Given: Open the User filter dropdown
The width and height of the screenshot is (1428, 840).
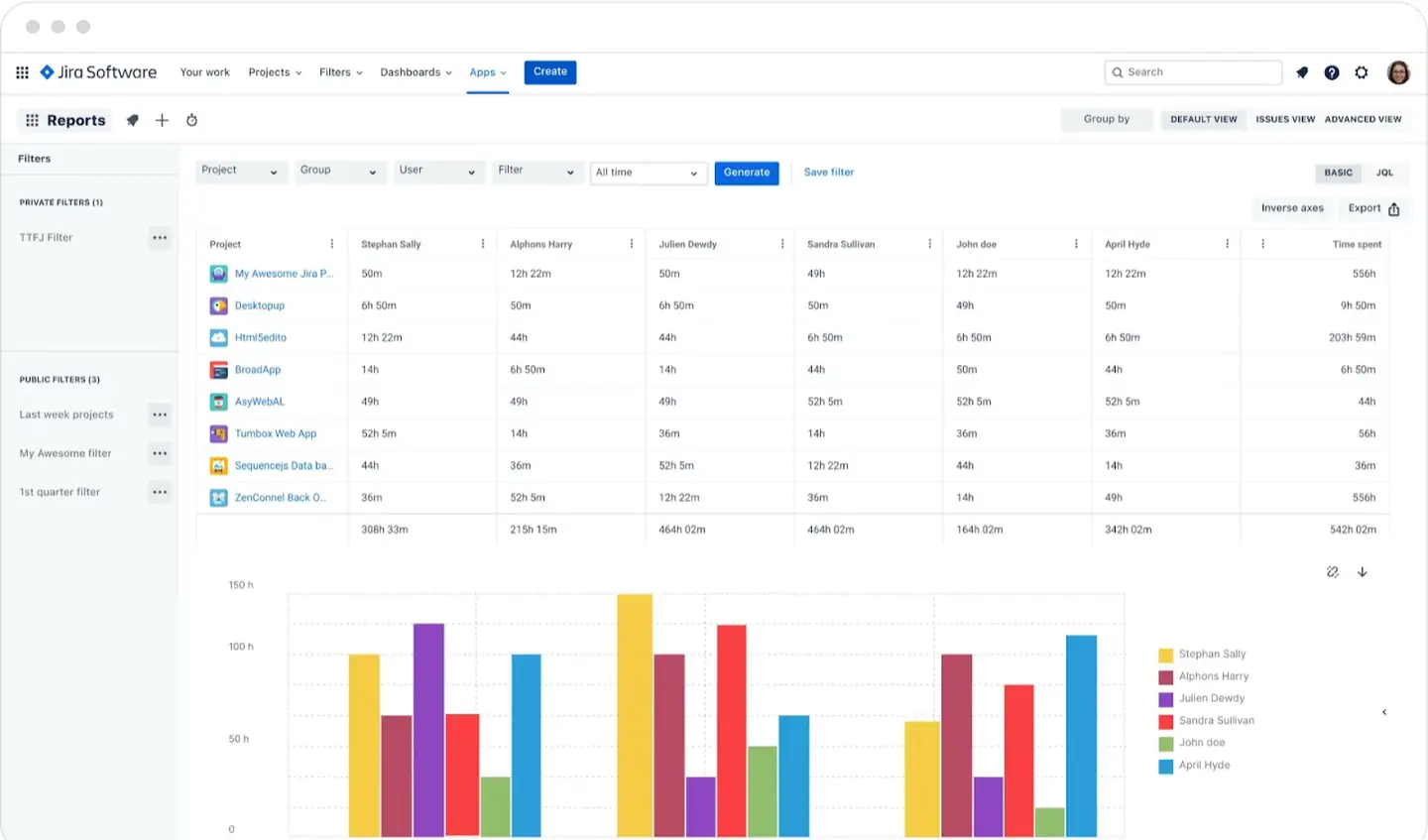Looking at the screenshot, I should coord(438,171).
